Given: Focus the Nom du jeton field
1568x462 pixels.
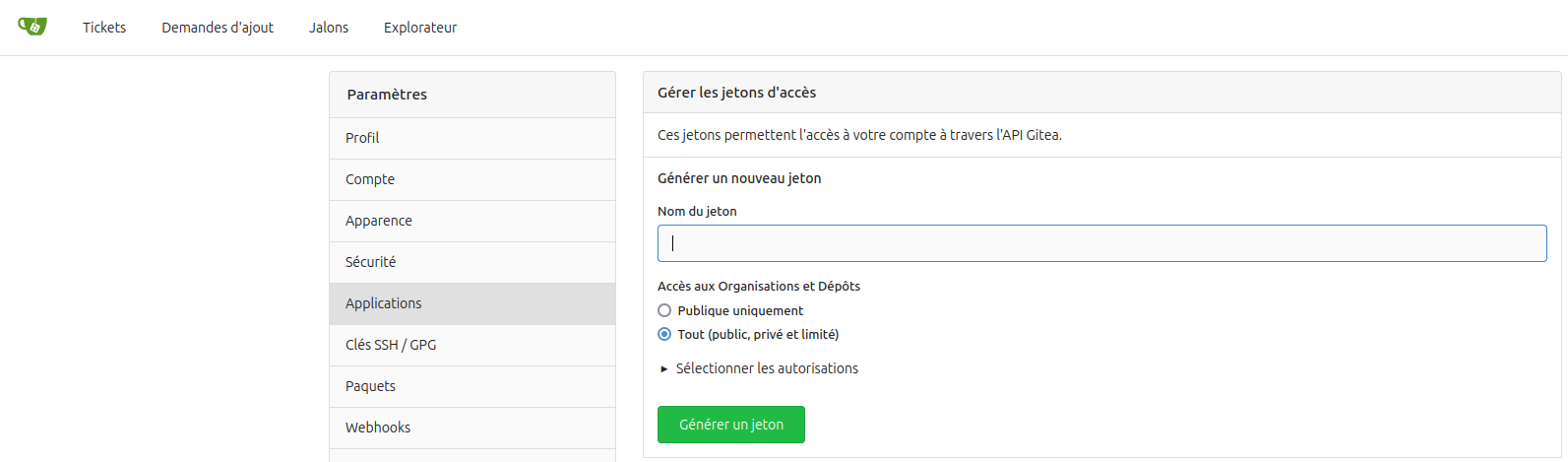Looking at the screenshot, I should tap(1101, 243).
